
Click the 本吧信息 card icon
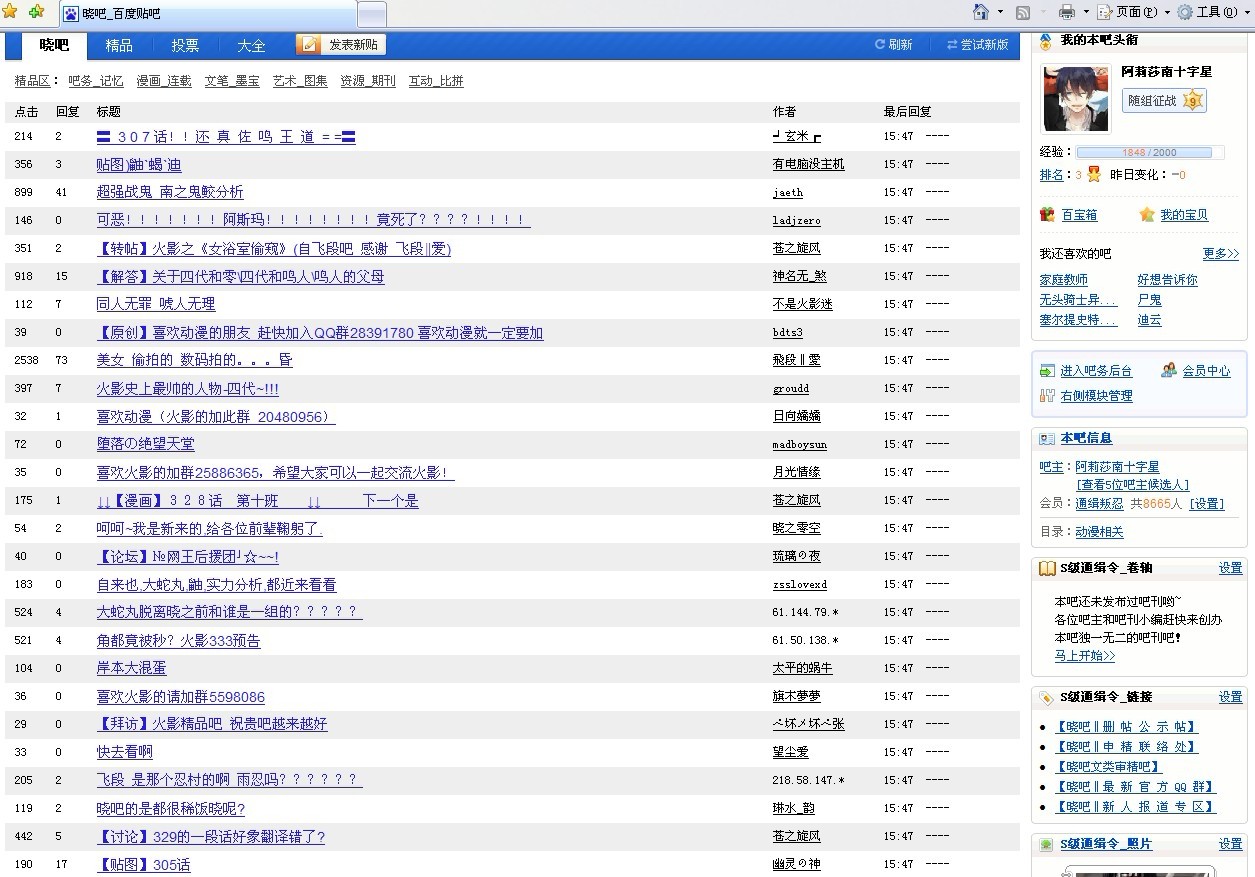(1047, 439)
